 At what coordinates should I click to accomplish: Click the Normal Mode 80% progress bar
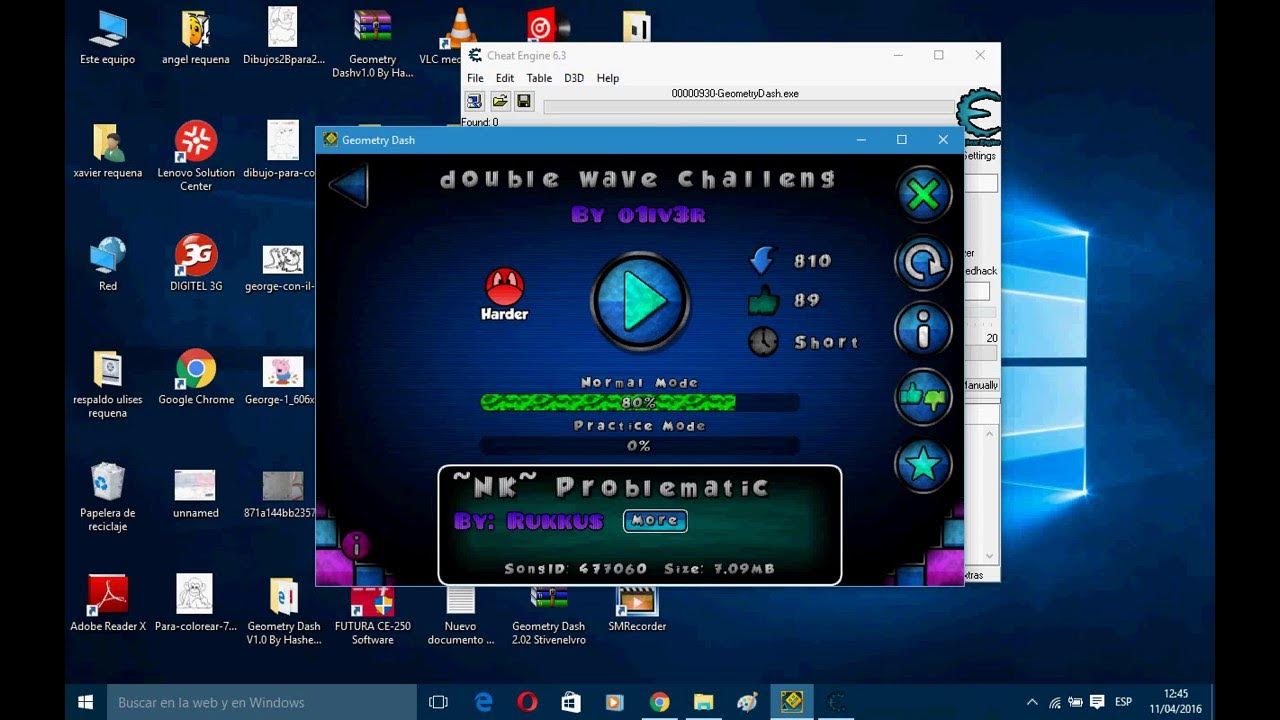point(639,402)
